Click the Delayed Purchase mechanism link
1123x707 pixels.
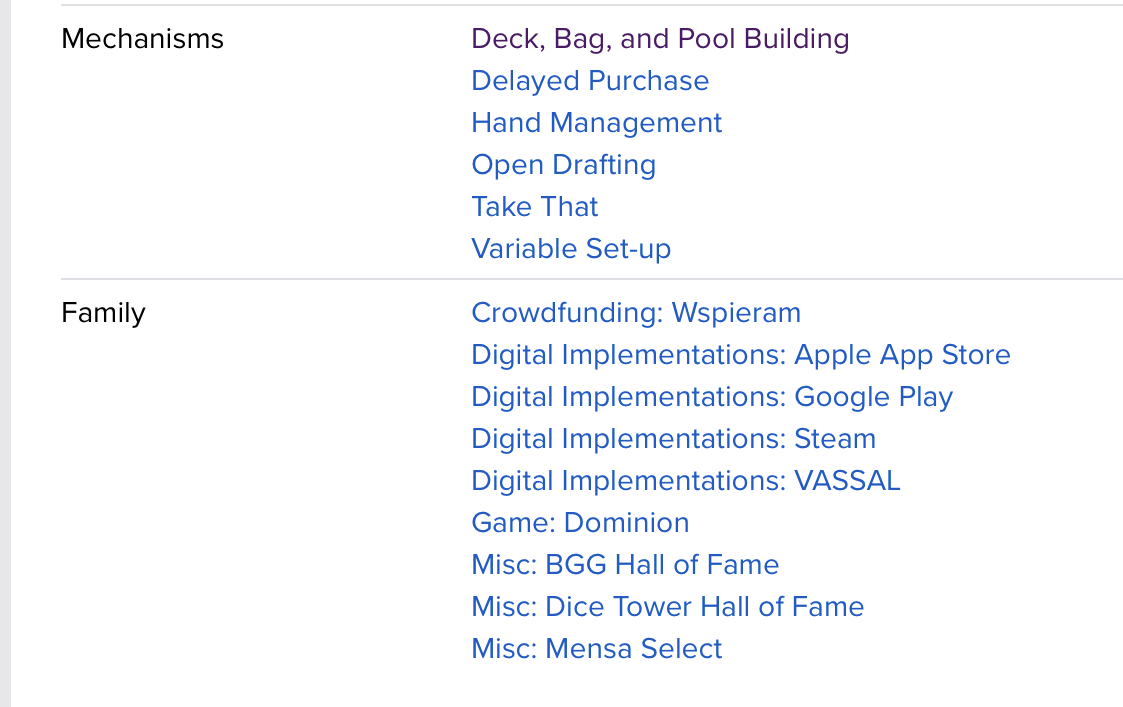click(x=590, y=81)
